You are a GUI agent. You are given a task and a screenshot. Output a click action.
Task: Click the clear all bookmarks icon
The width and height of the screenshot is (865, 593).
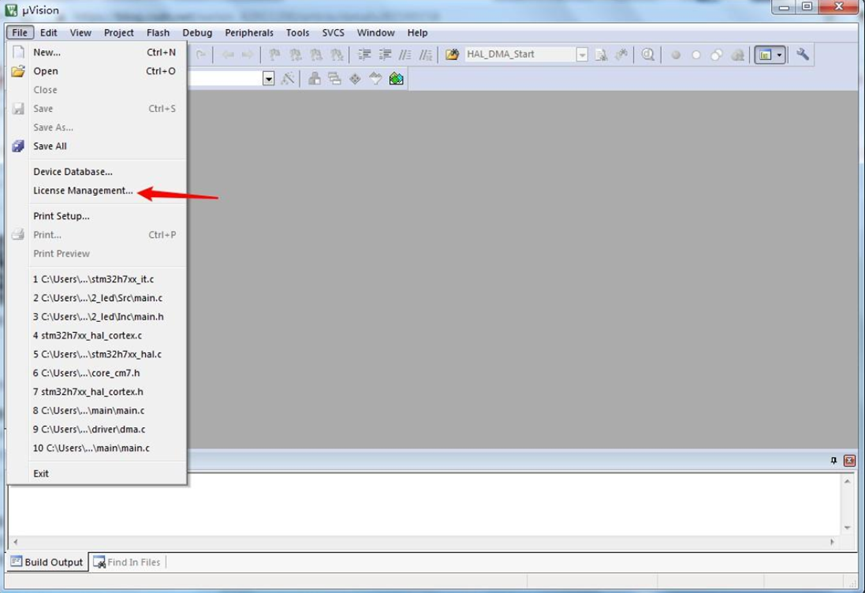point(336,54)
